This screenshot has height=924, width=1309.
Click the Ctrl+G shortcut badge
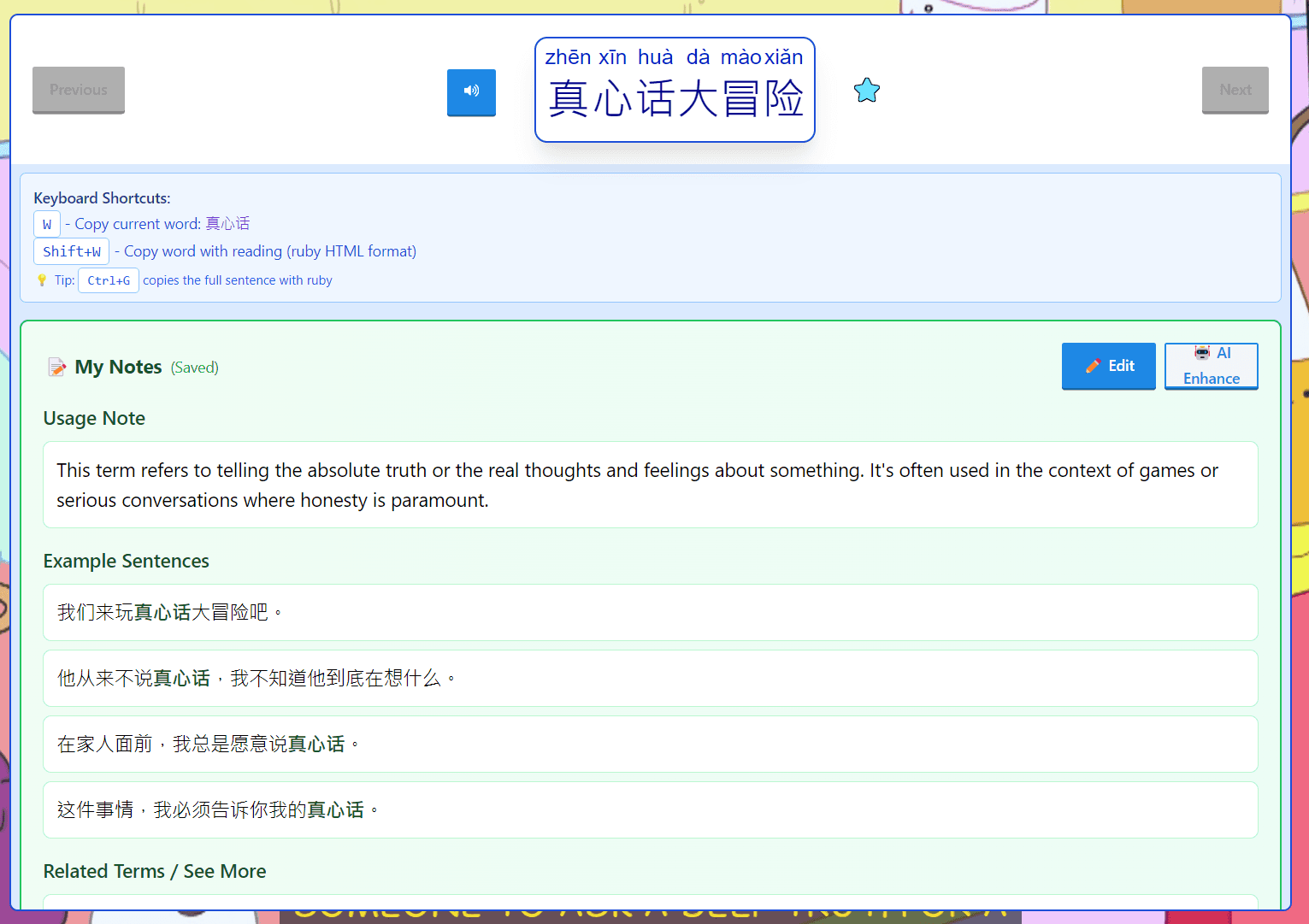point(108,280)
